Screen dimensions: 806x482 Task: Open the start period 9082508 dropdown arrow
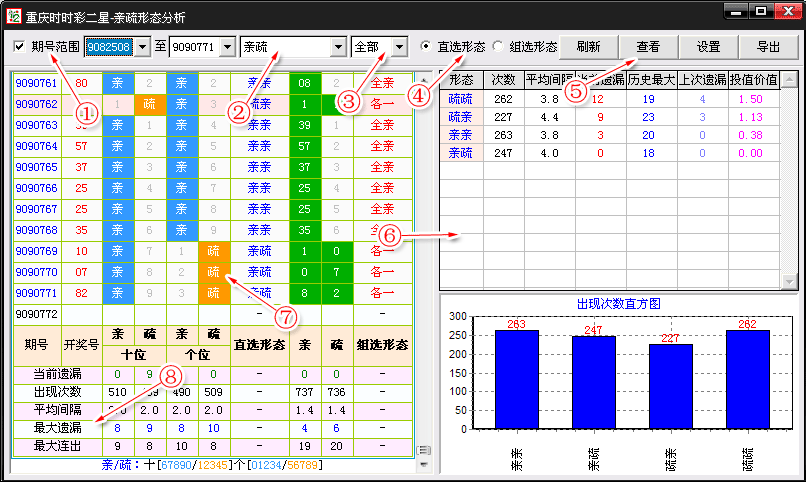click(141, 47)
